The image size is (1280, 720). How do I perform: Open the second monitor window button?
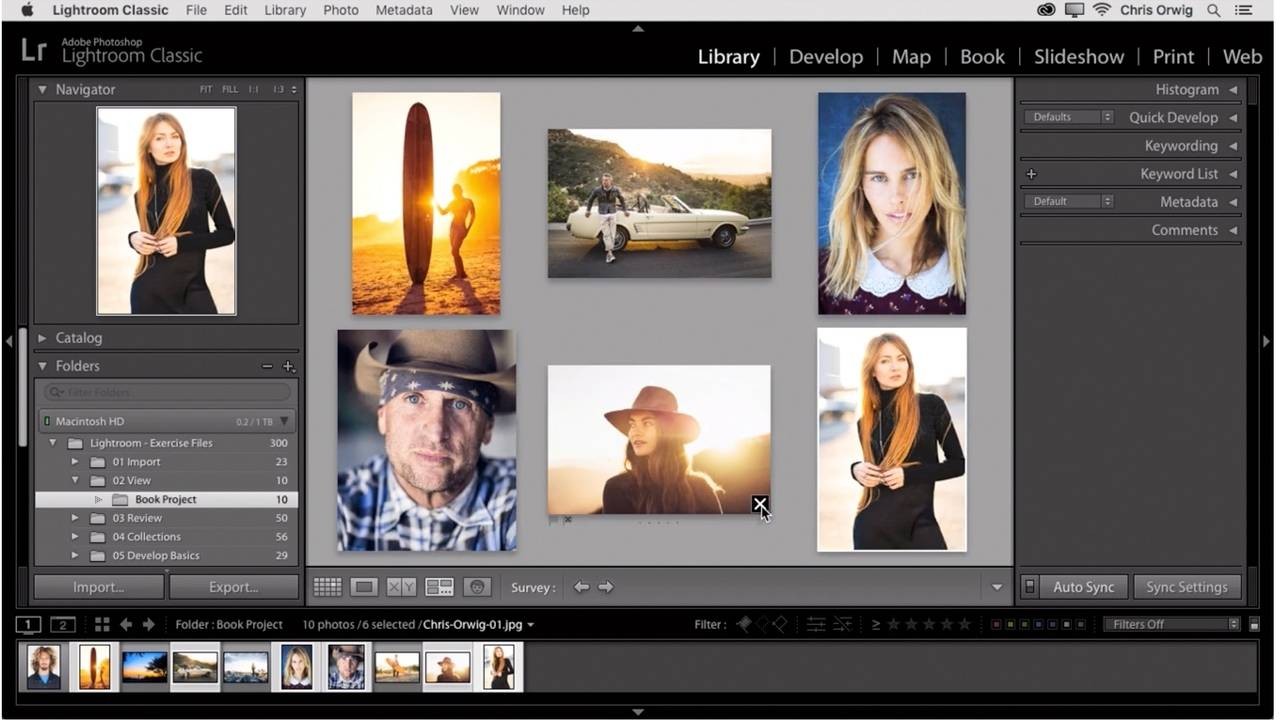point(62,624)
